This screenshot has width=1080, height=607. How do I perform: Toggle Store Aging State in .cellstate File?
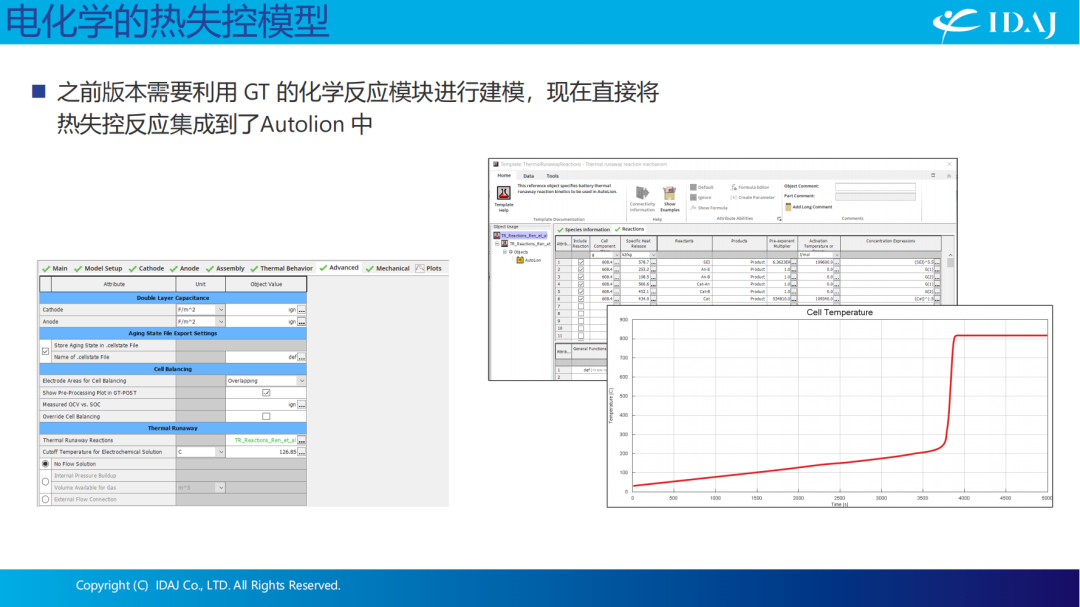coord(45,351)
